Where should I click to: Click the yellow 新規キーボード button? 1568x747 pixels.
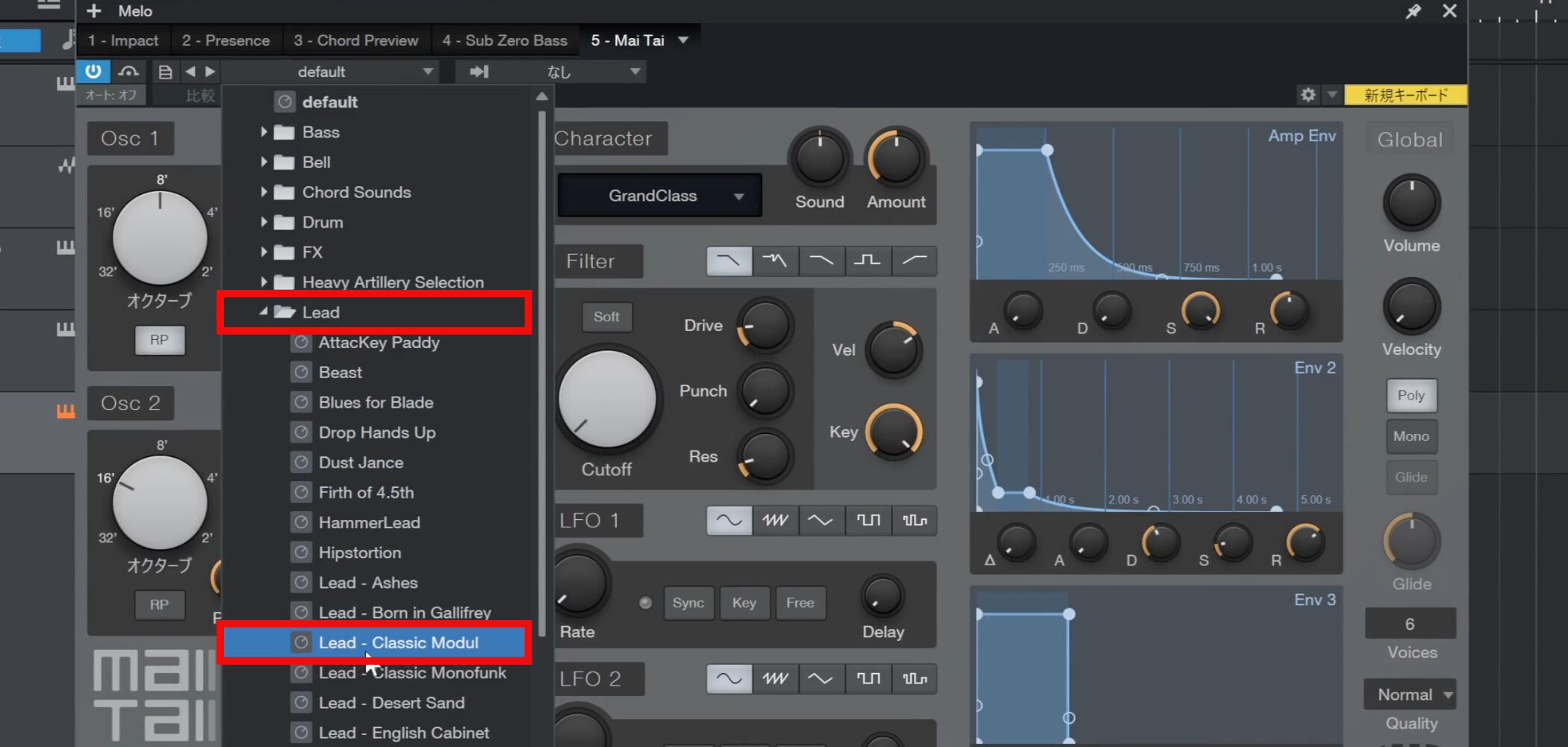pyautogui.click(x=1405, y=95)
